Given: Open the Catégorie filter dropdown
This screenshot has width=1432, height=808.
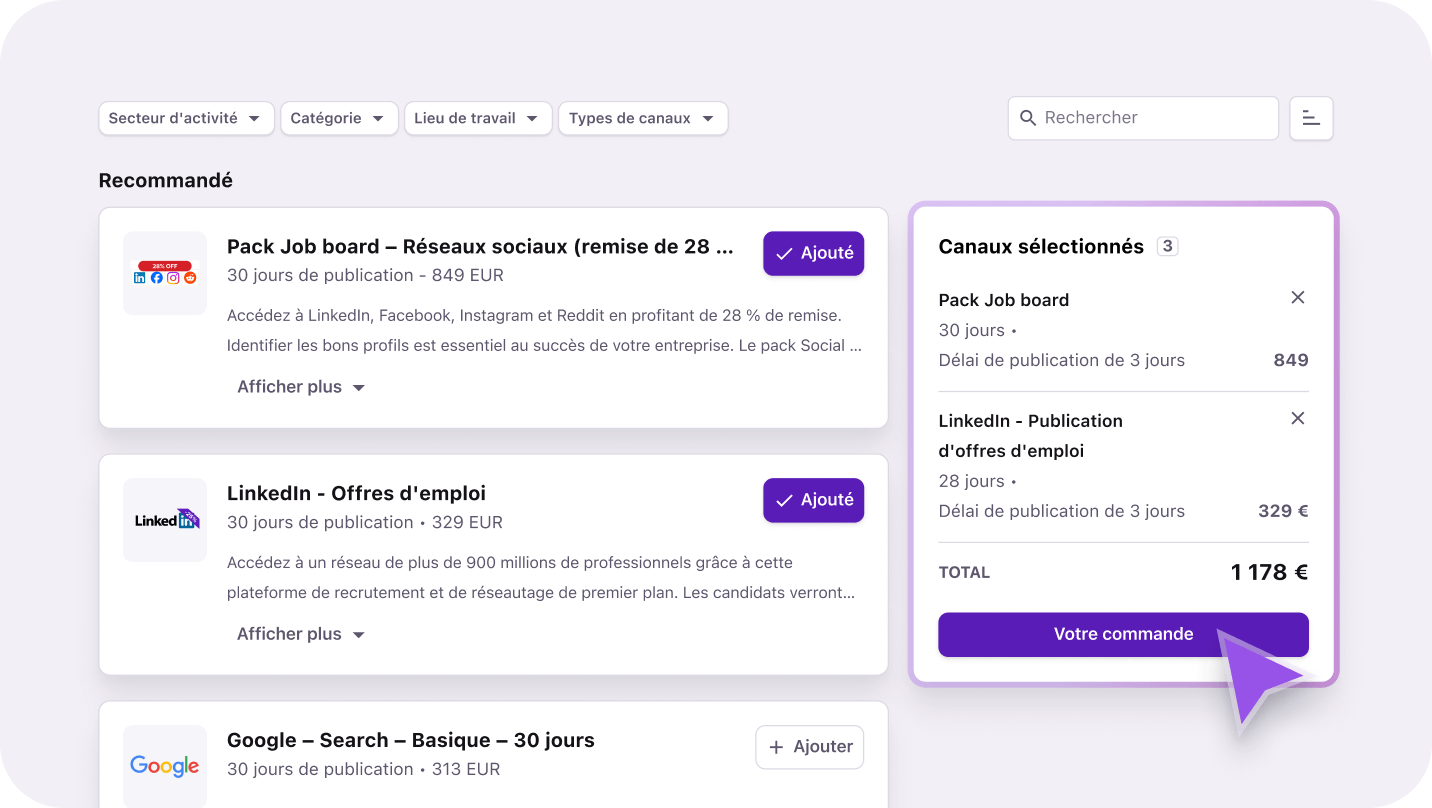Looking at the screenshot, I should [339, 118].
